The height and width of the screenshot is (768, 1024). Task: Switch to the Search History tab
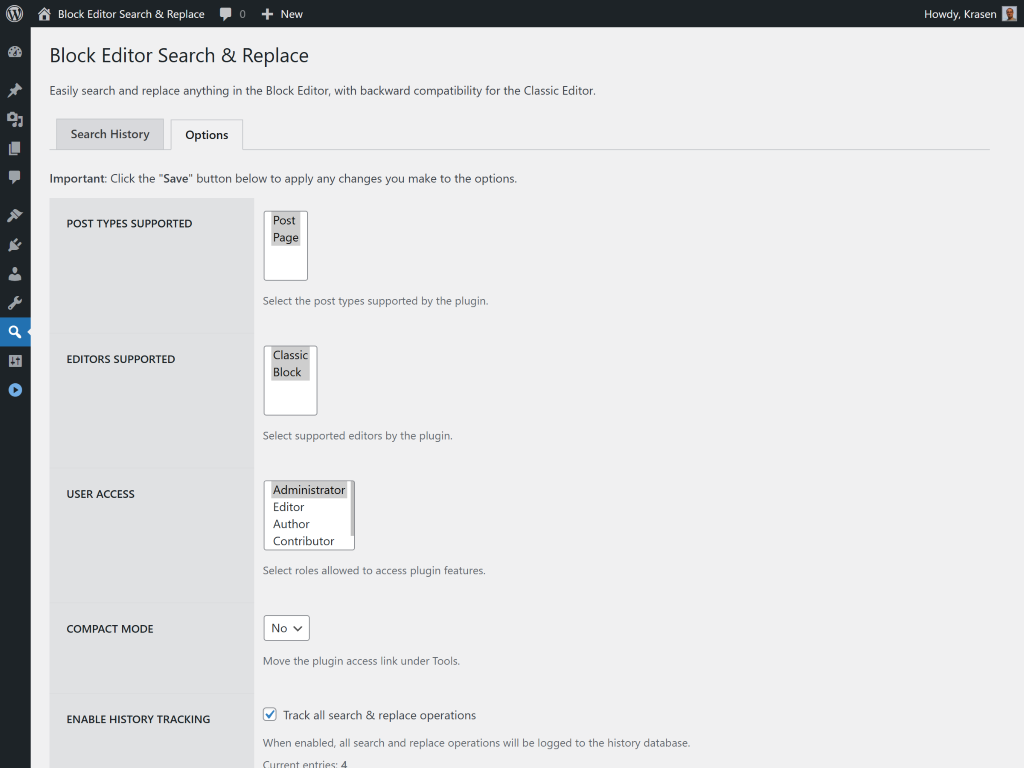point(110,134)
